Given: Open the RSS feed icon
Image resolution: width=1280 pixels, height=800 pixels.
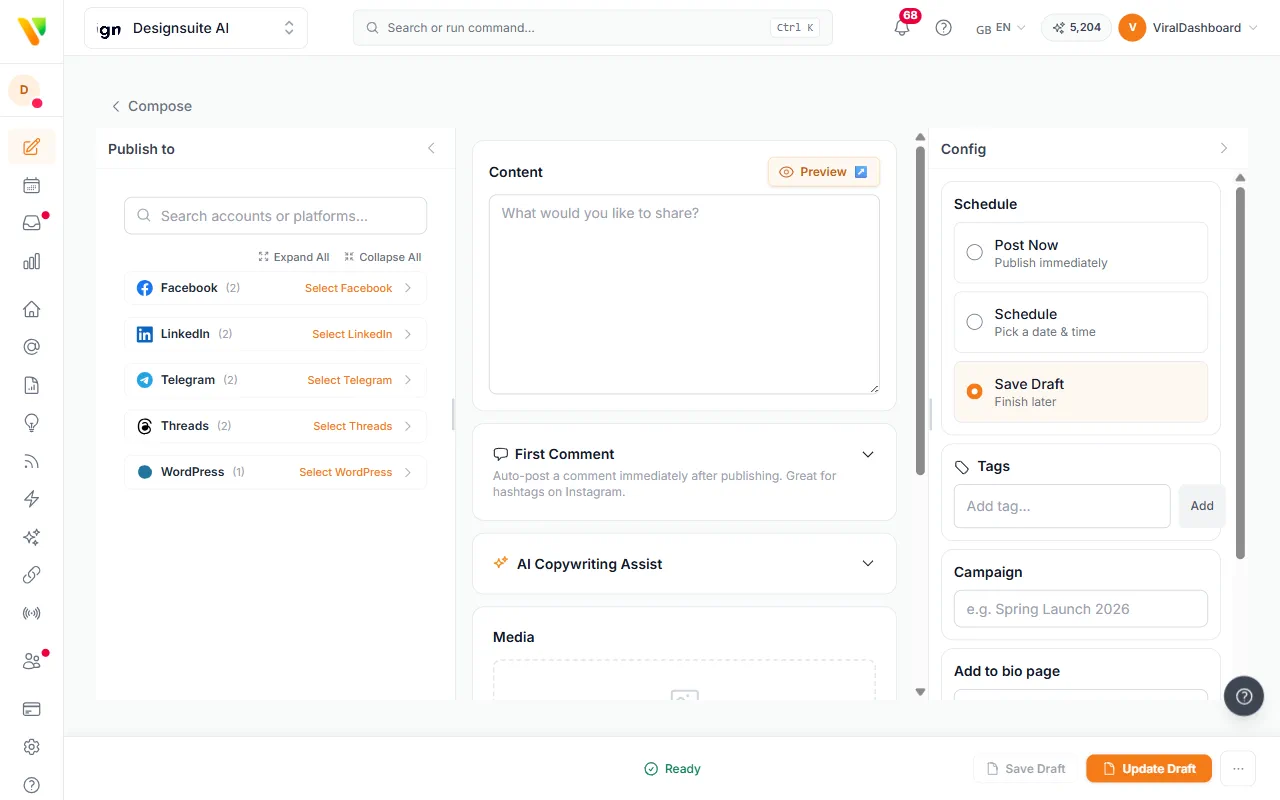Looking at the screenshot, I should [31, 461].
